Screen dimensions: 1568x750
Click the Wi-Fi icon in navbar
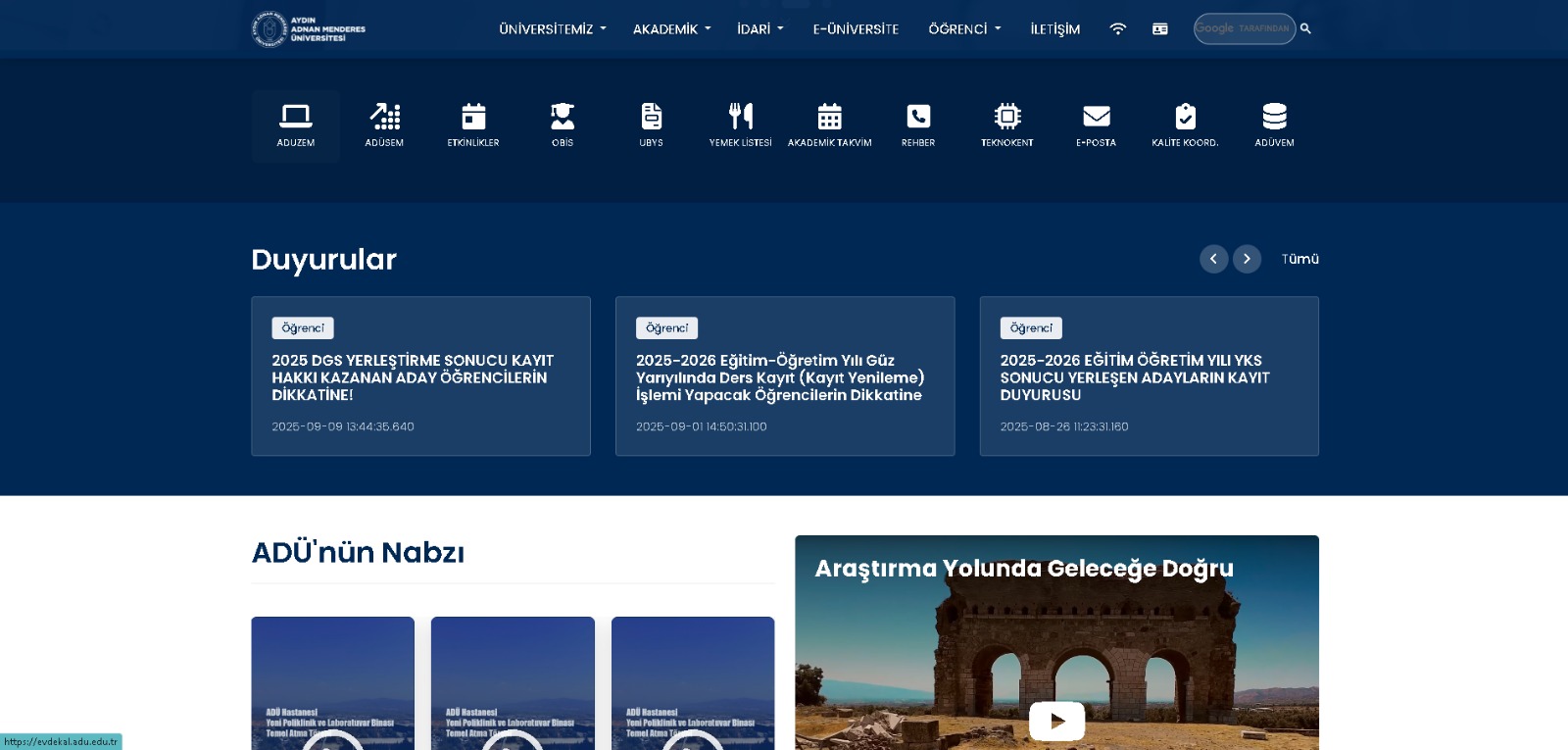tap(1117, 29)
